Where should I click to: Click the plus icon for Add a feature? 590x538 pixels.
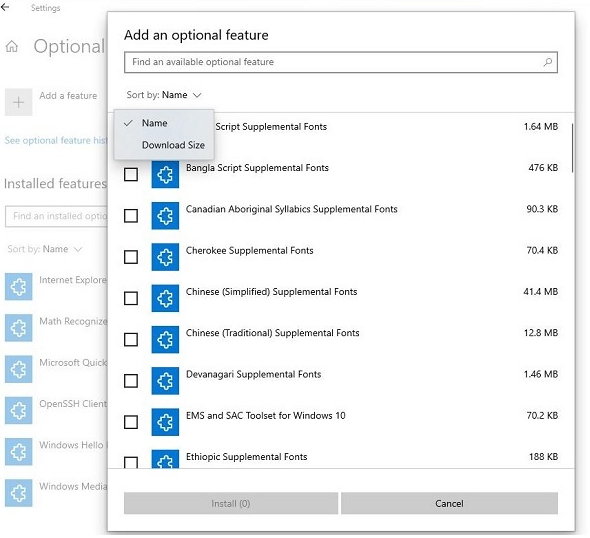pyautogui.click(x=18, y=102)
